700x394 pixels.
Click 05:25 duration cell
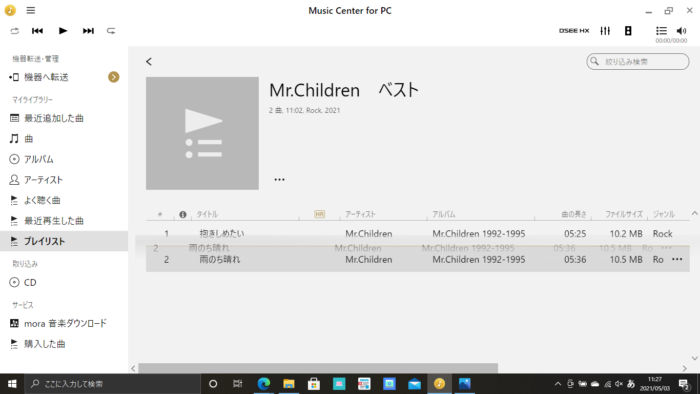(x=575, y=234)
